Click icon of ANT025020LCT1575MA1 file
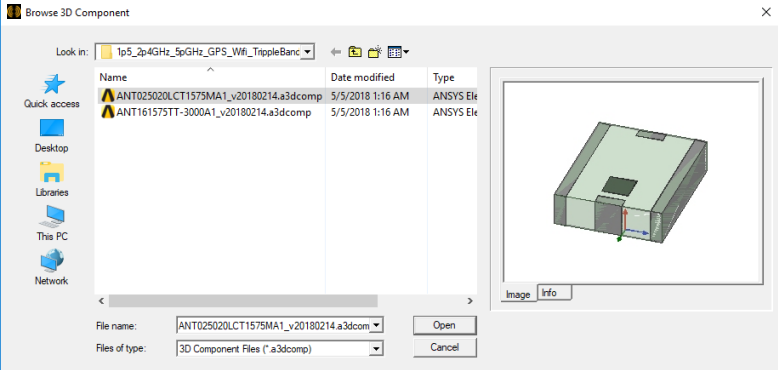 pos(107,96)
